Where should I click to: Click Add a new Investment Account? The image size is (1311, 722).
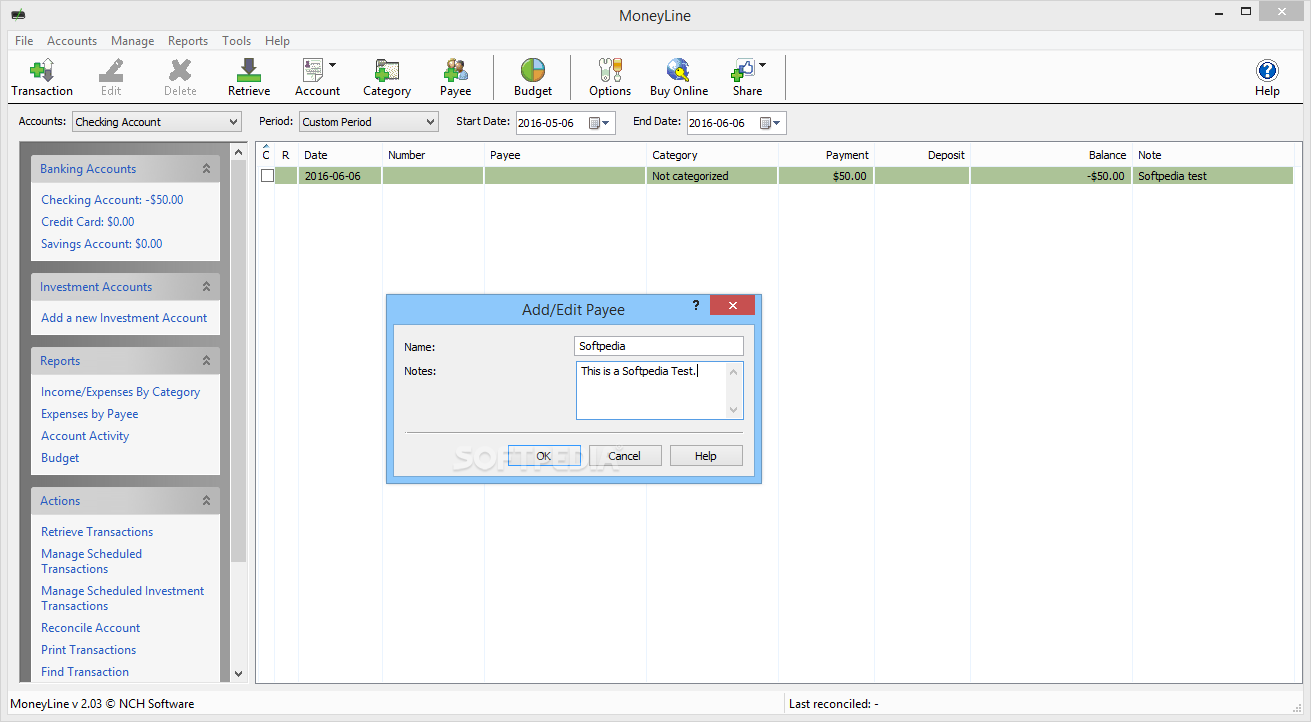click(124, 318)
